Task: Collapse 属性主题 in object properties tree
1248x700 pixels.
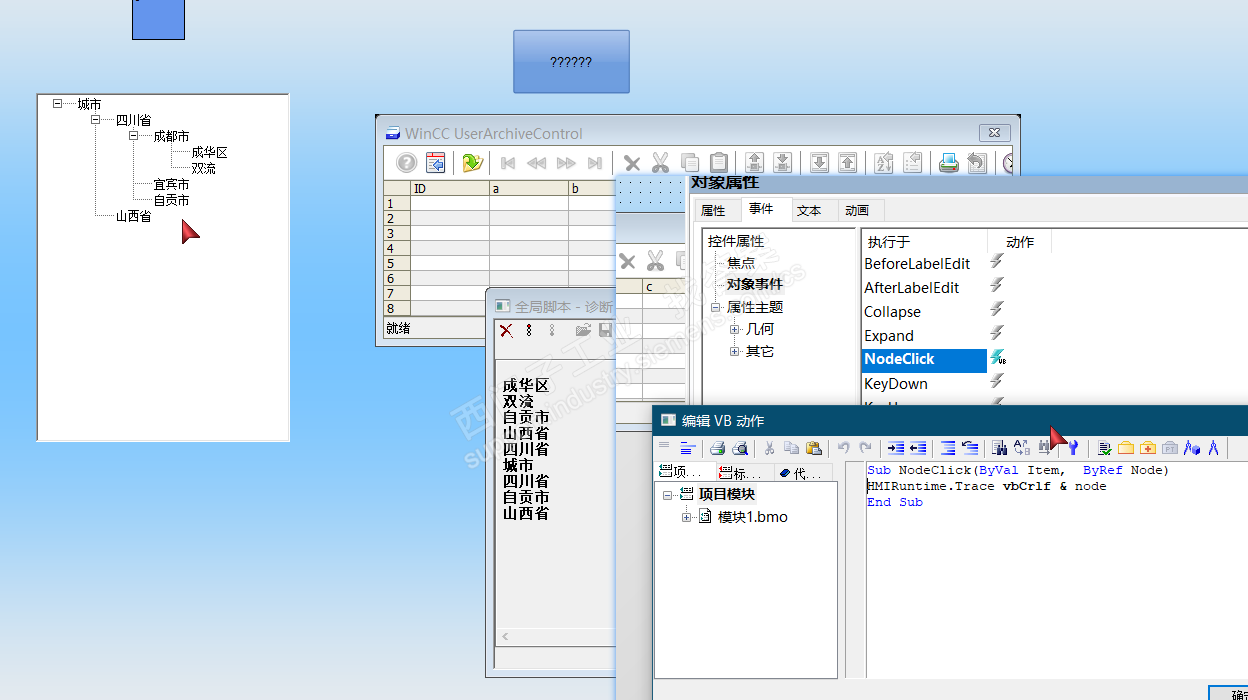Action: [716, 307]
